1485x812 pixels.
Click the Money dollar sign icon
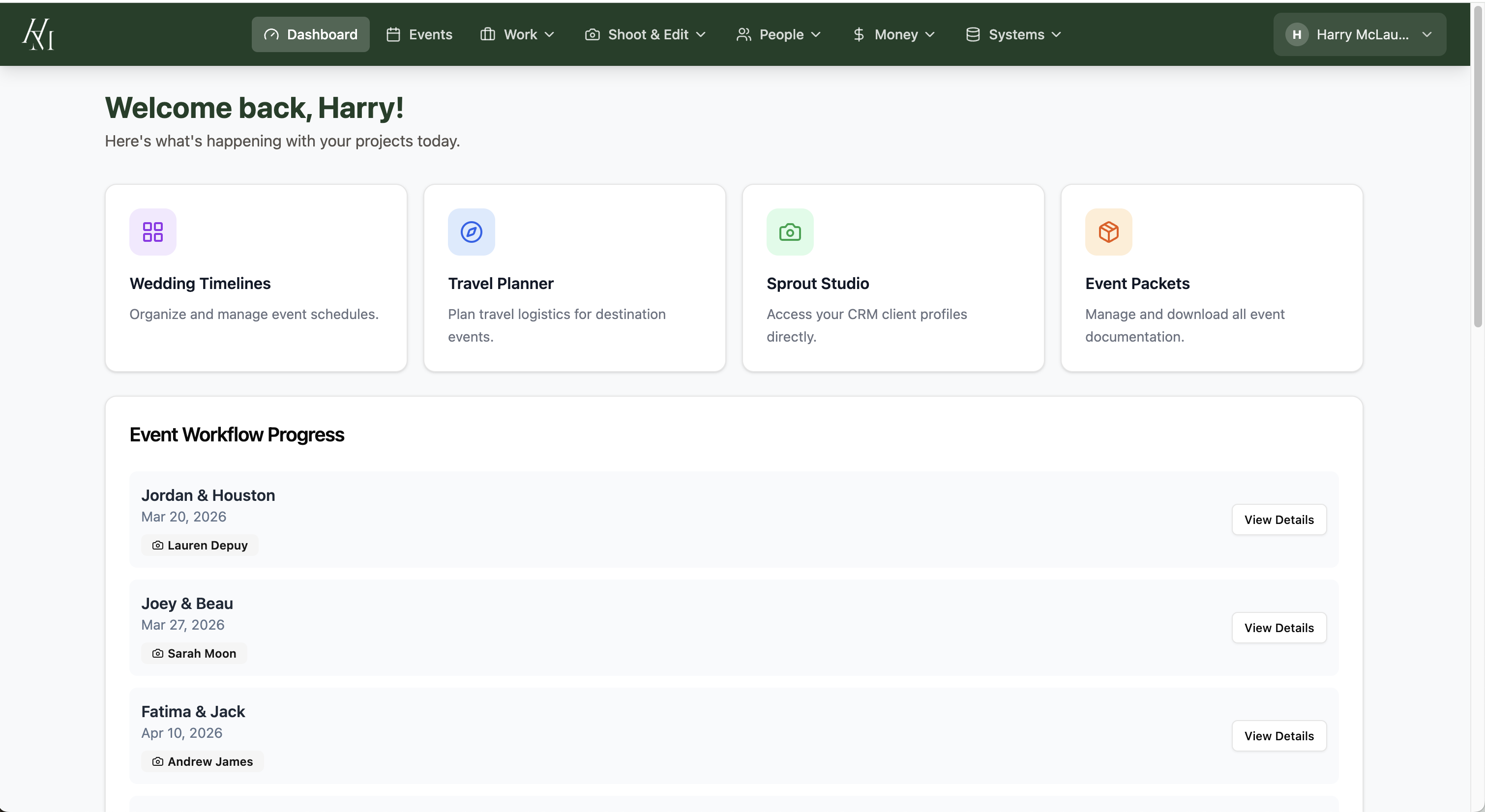859,34
